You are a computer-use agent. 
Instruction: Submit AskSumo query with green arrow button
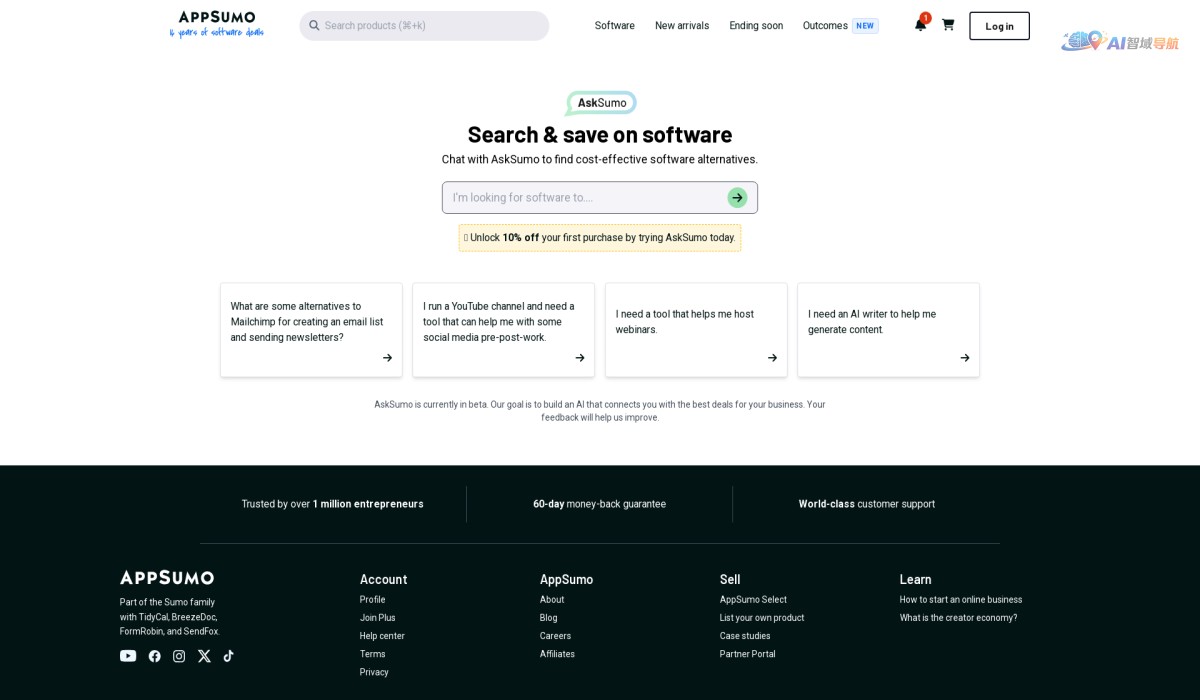tap(737, 198)
